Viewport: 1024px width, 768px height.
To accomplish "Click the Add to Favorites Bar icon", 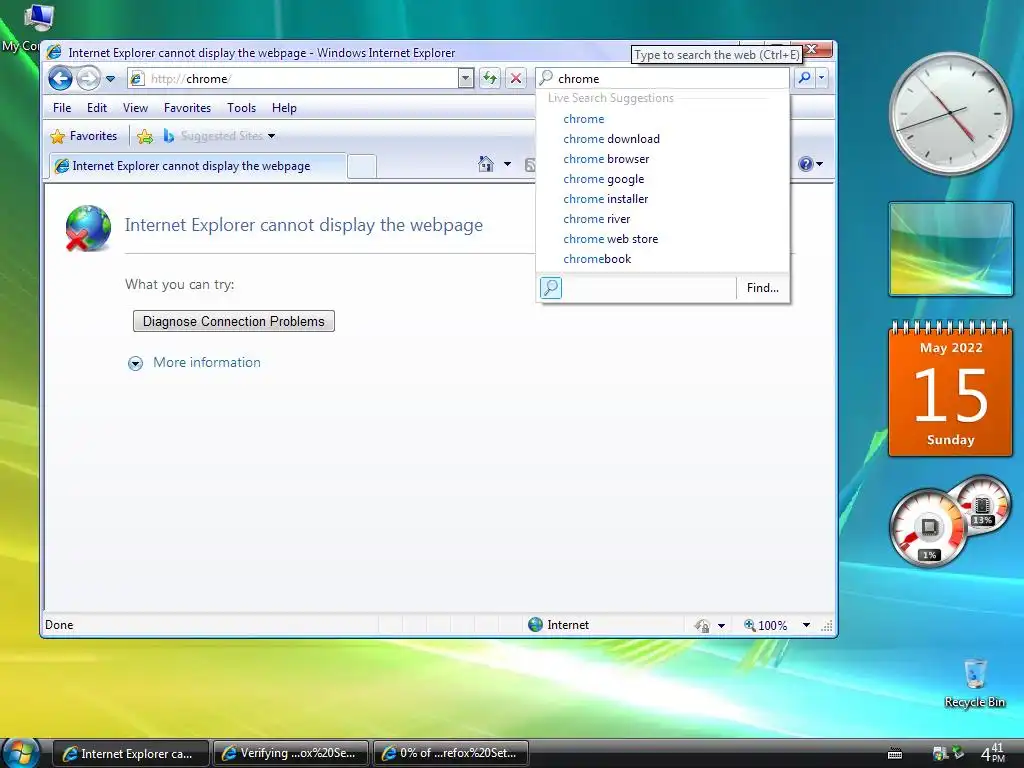I will (x=145, y=136).
